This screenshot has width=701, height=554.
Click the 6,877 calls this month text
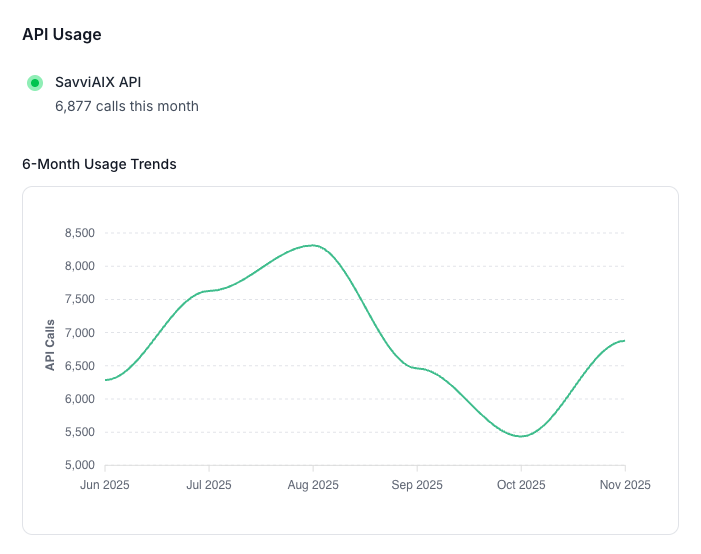point(127,106)
